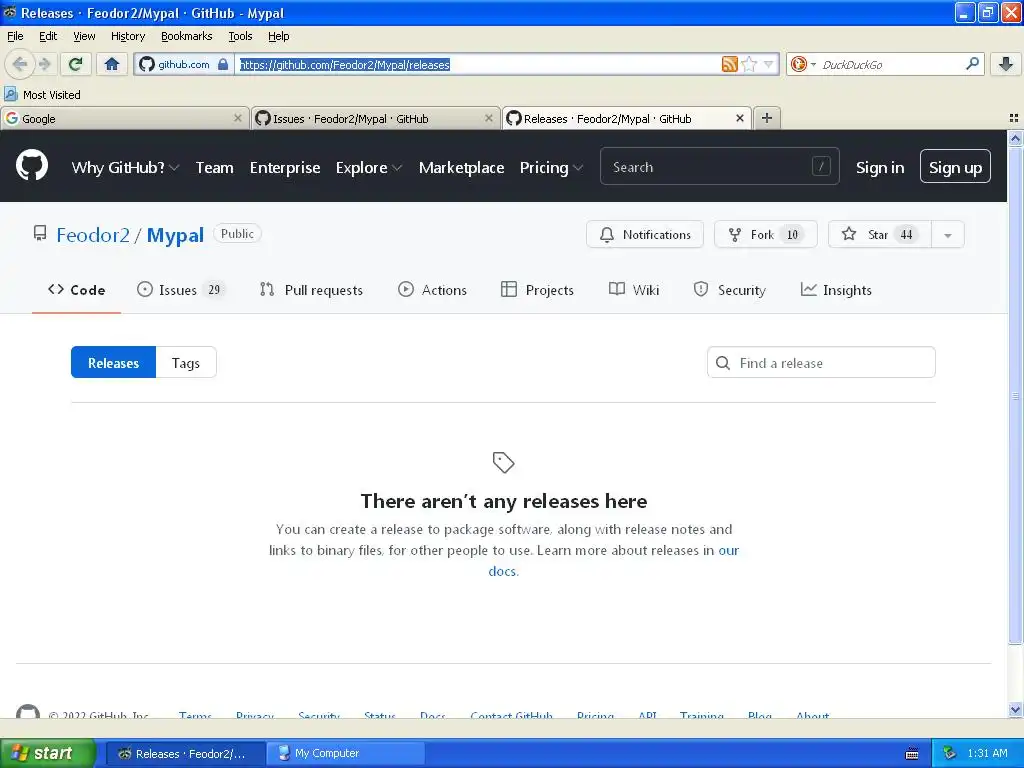Click the Marketplace link in the header
Viewport: 1024px width, 768px height.
[x=461, y=167]
